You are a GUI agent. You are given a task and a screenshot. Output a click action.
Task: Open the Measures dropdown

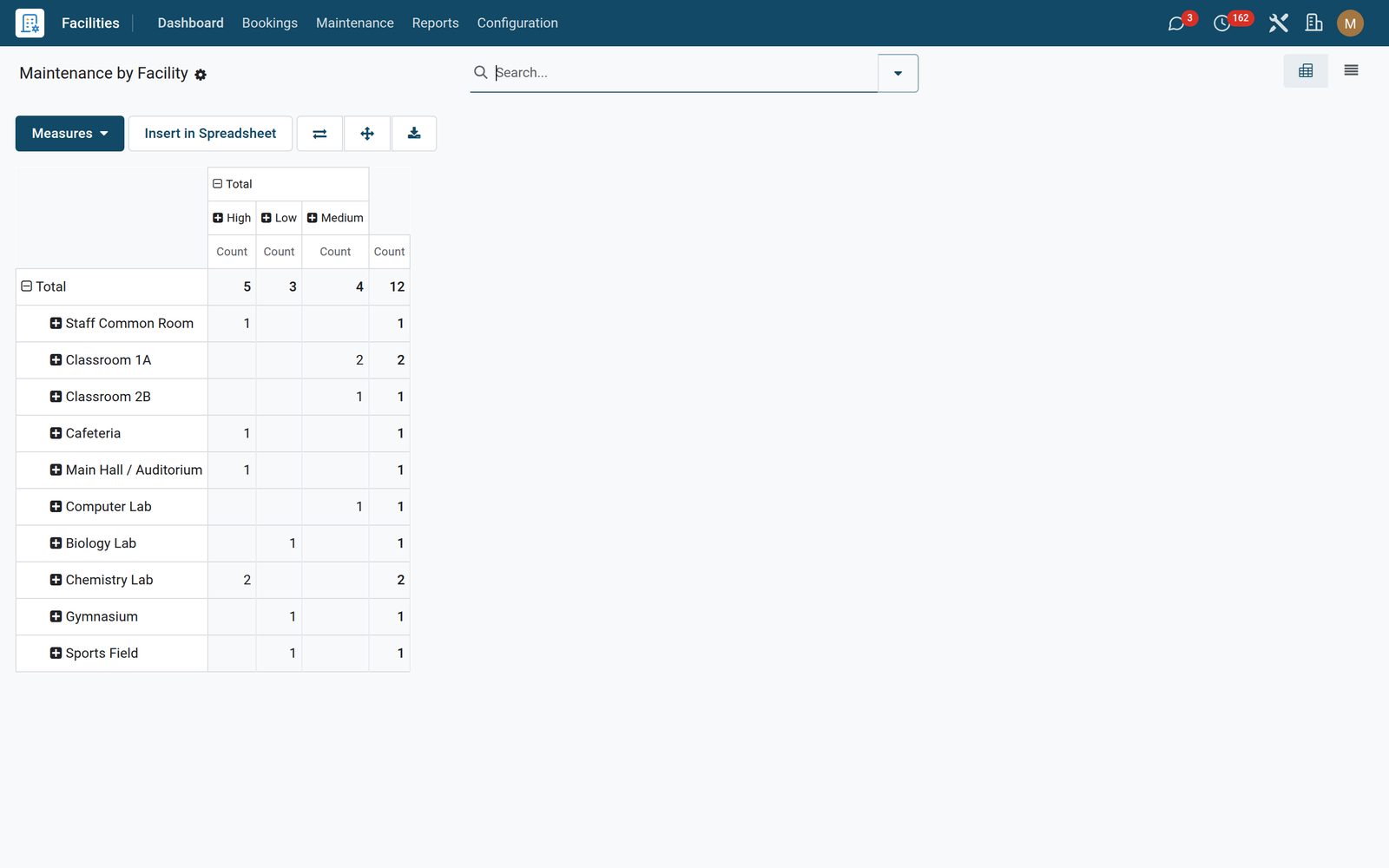point(69,134)
